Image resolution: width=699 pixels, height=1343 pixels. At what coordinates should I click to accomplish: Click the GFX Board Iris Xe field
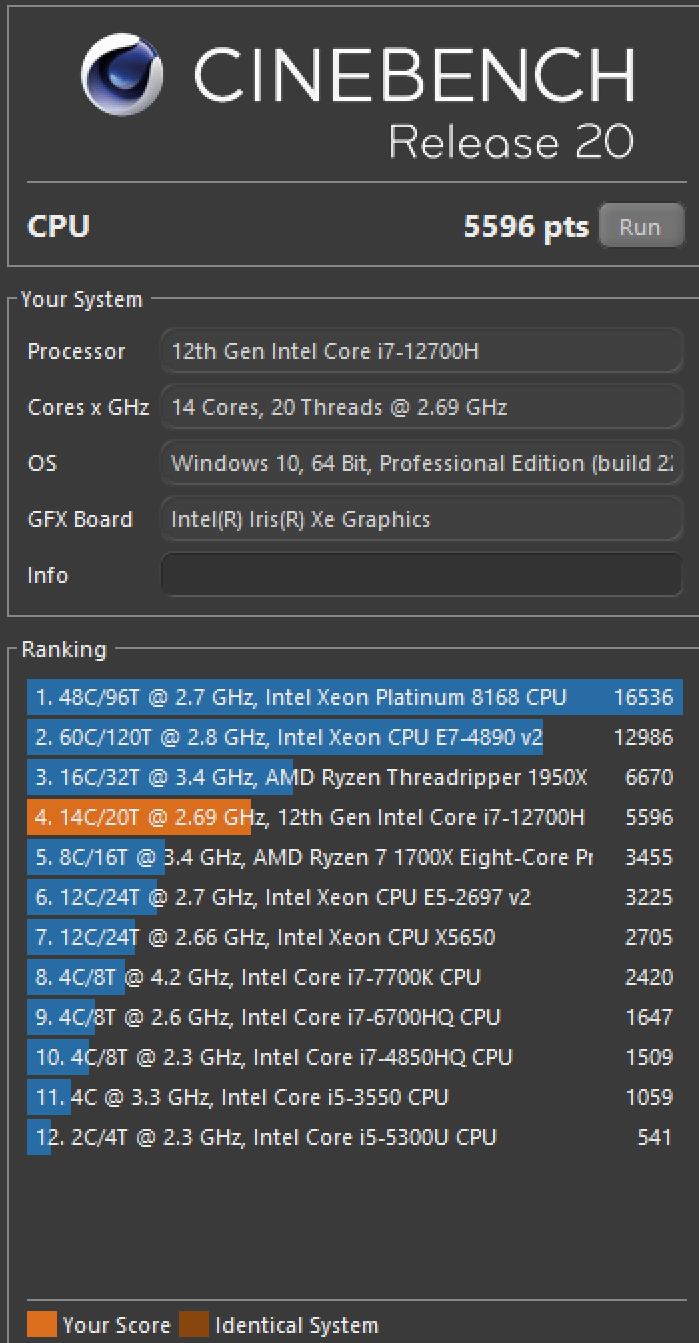point(421,520)
